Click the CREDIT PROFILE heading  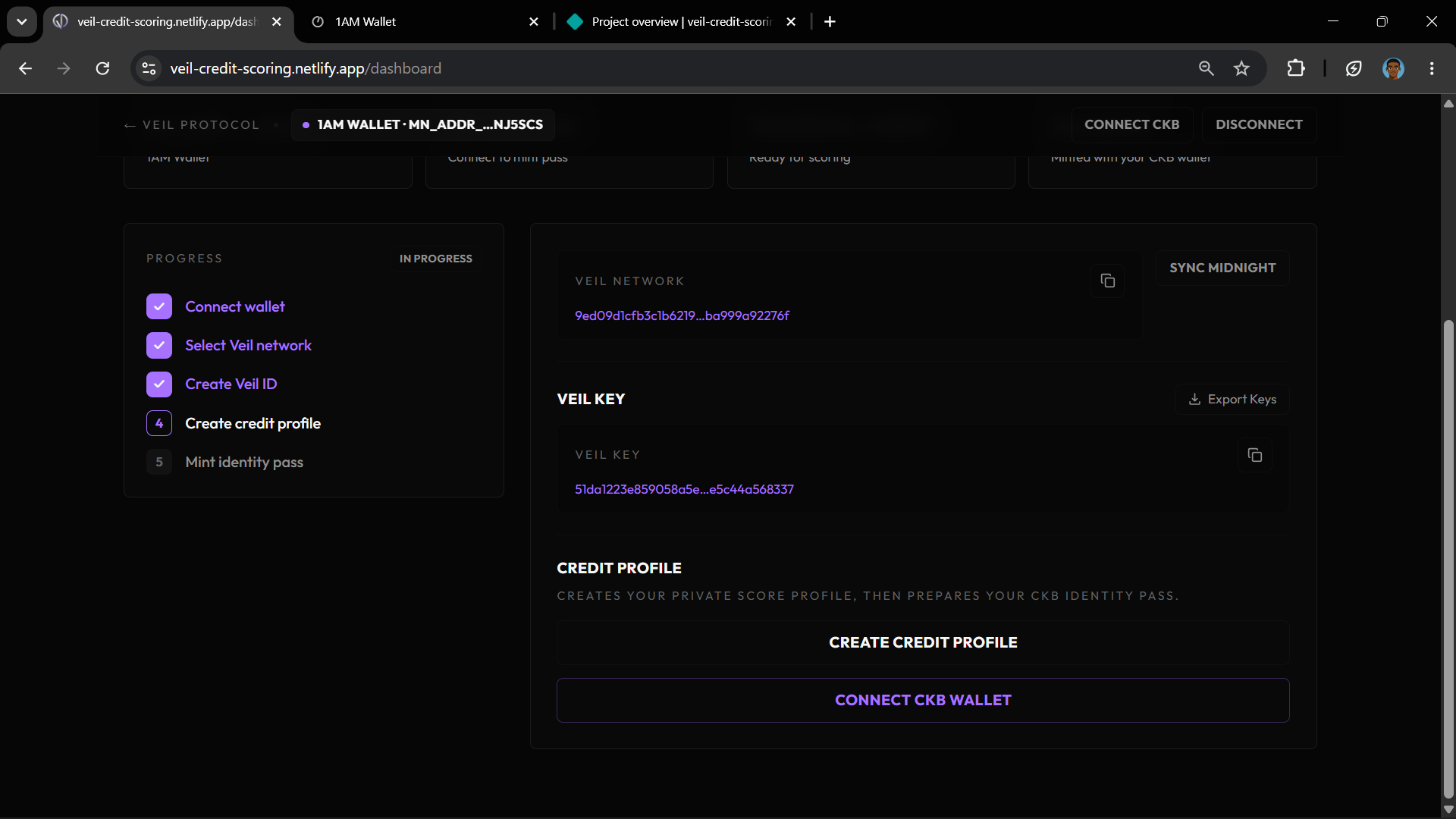[619, 568]
